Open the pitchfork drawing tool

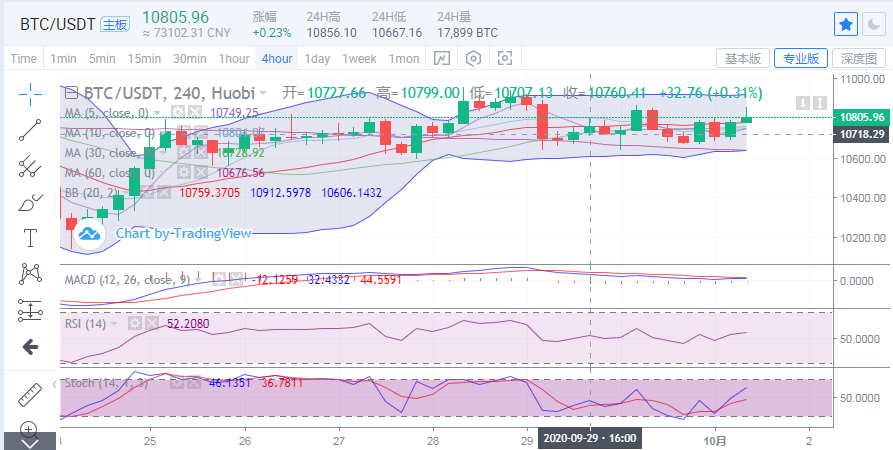point(30,166)
